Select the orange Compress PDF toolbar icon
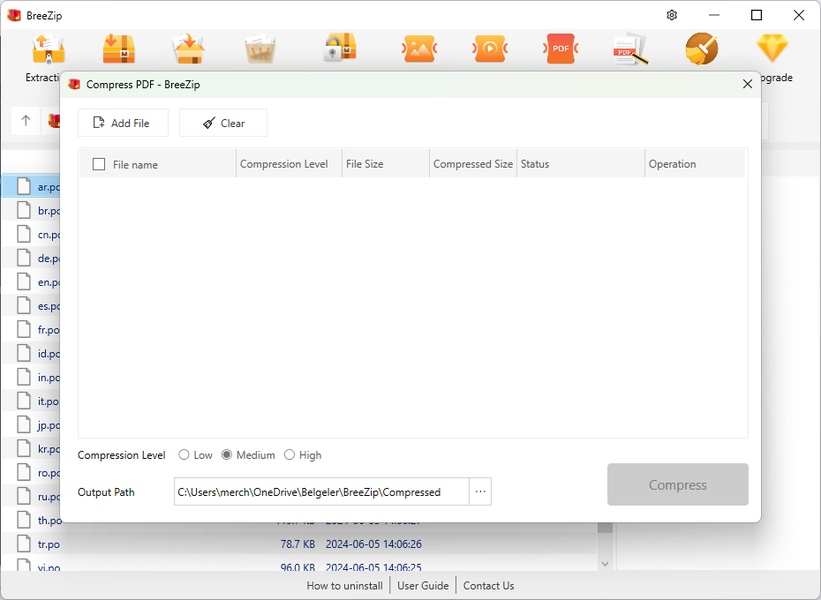821x600 pixels. coord(560,48)
